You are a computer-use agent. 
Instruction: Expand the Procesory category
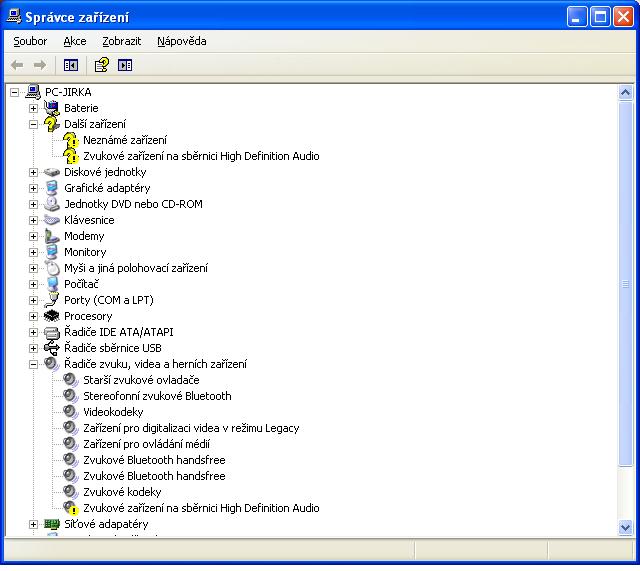[33, 316]
